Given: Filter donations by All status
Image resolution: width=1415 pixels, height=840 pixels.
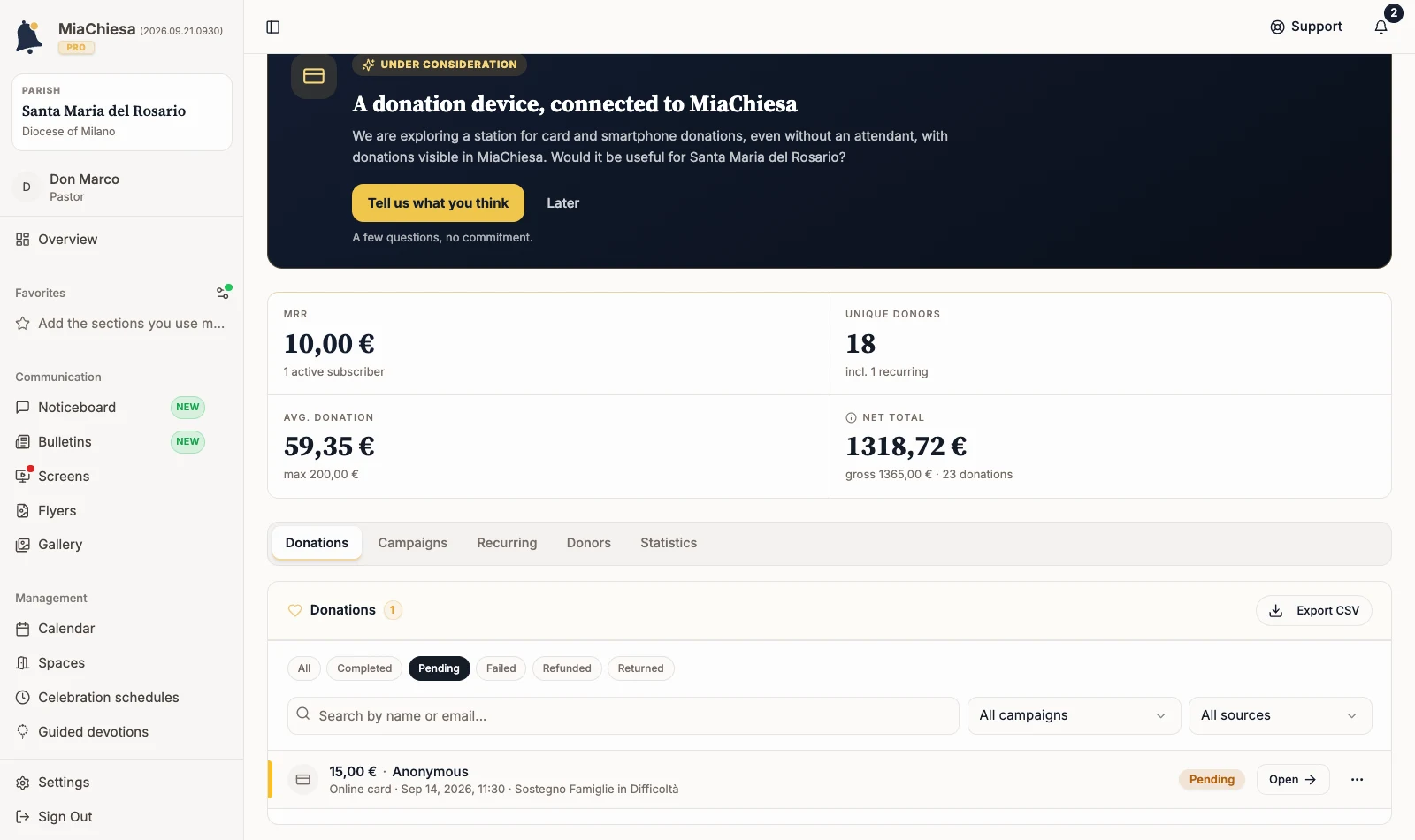Looking at the screenshot, I should click(x=304, y=668).
